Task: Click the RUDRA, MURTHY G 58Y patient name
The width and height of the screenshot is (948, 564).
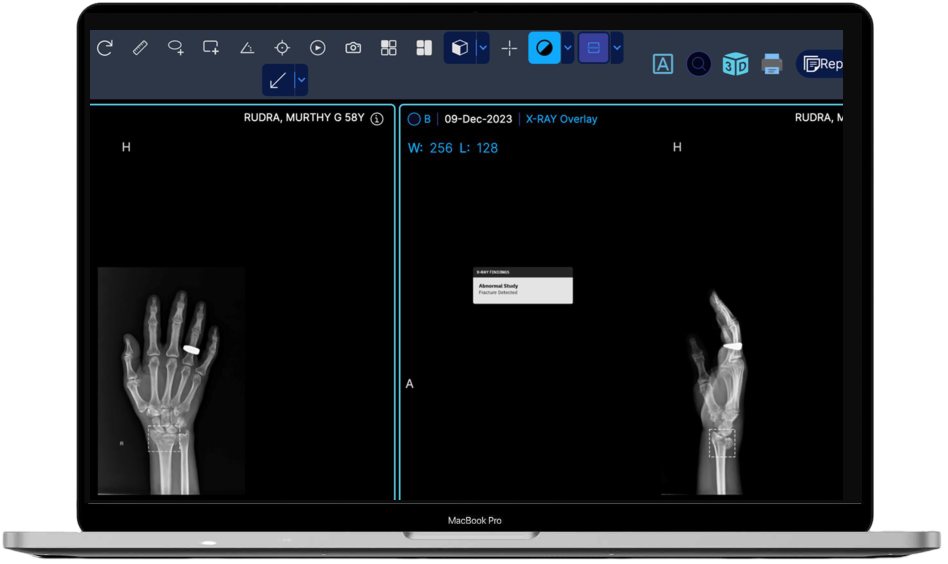Action: [x=304, y=118]
